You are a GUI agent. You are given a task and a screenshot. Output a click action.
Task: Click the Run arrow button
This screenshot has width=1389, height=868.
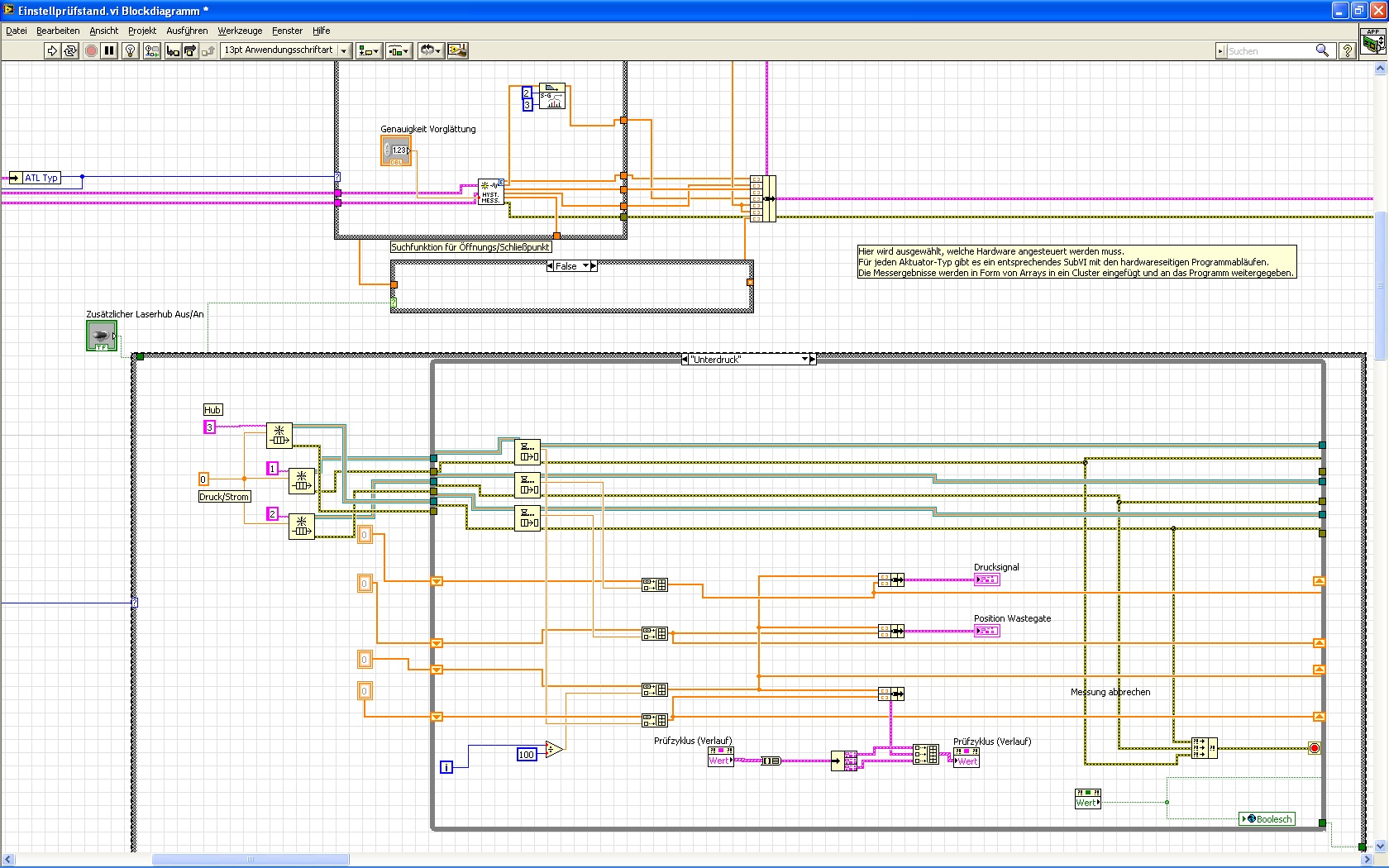tap(52, 51)
